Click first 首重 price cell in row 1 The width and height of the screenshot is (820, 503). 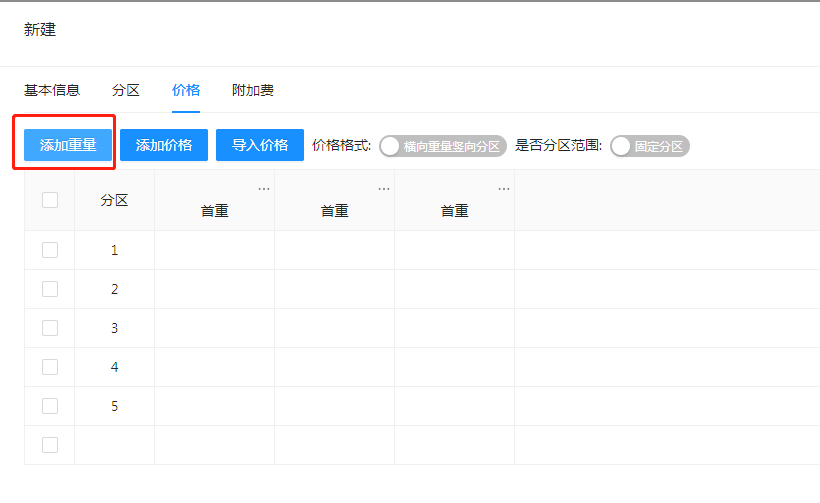(214, 250)
